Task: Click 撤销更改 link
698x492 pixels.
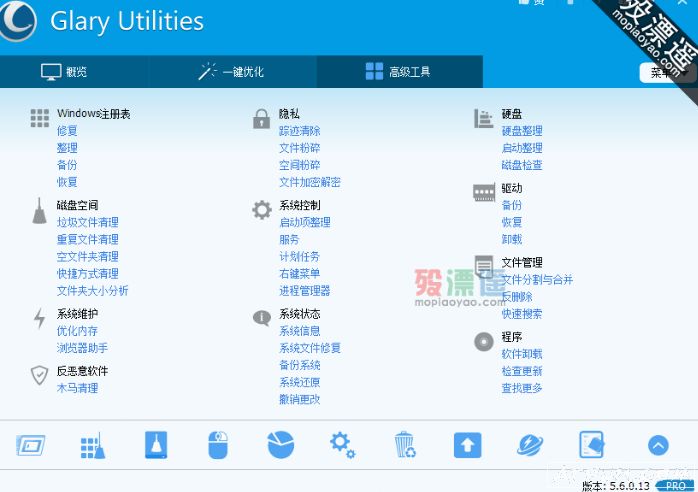Action: [300, 399]
